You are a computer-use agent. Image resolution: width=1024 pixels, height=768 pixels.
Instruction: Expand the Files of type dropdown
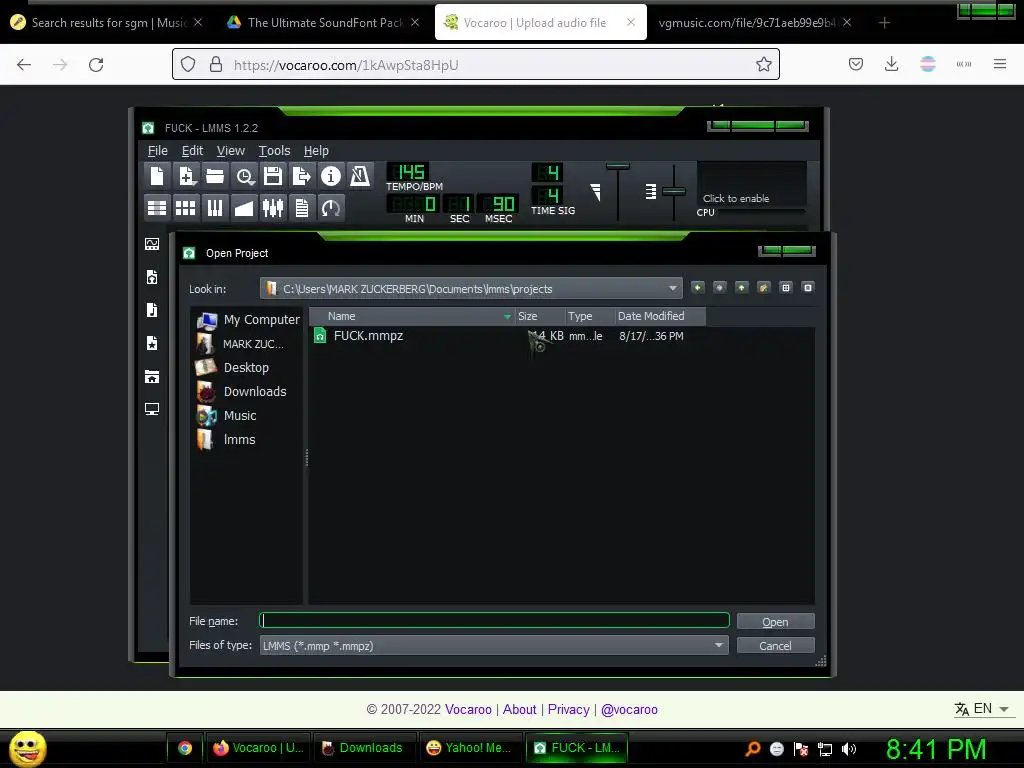718,645
